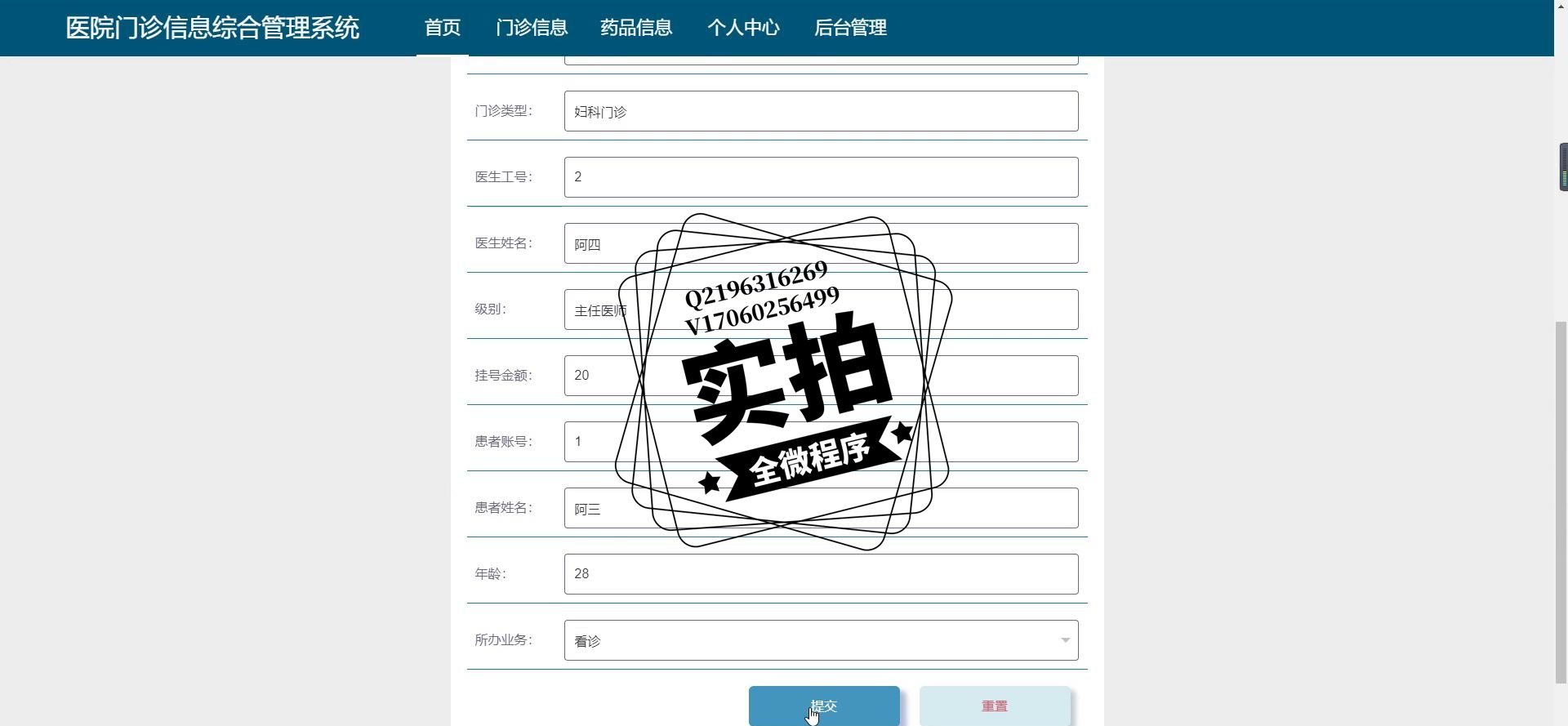Screen dimensions: 1568x726
Task: Click the 医生姓名 field containing 阿四
Action: (821, 243)
